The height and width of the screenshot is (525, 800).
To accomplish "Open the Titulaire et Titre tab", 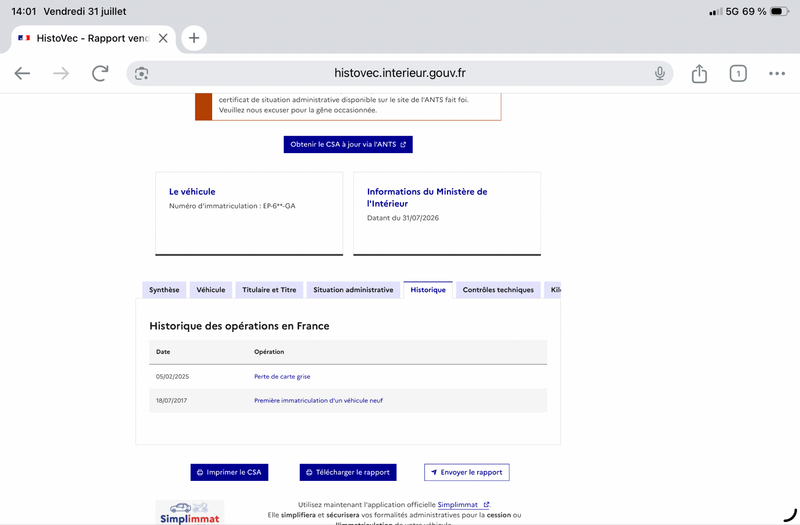I will click(x=269, y=290).
